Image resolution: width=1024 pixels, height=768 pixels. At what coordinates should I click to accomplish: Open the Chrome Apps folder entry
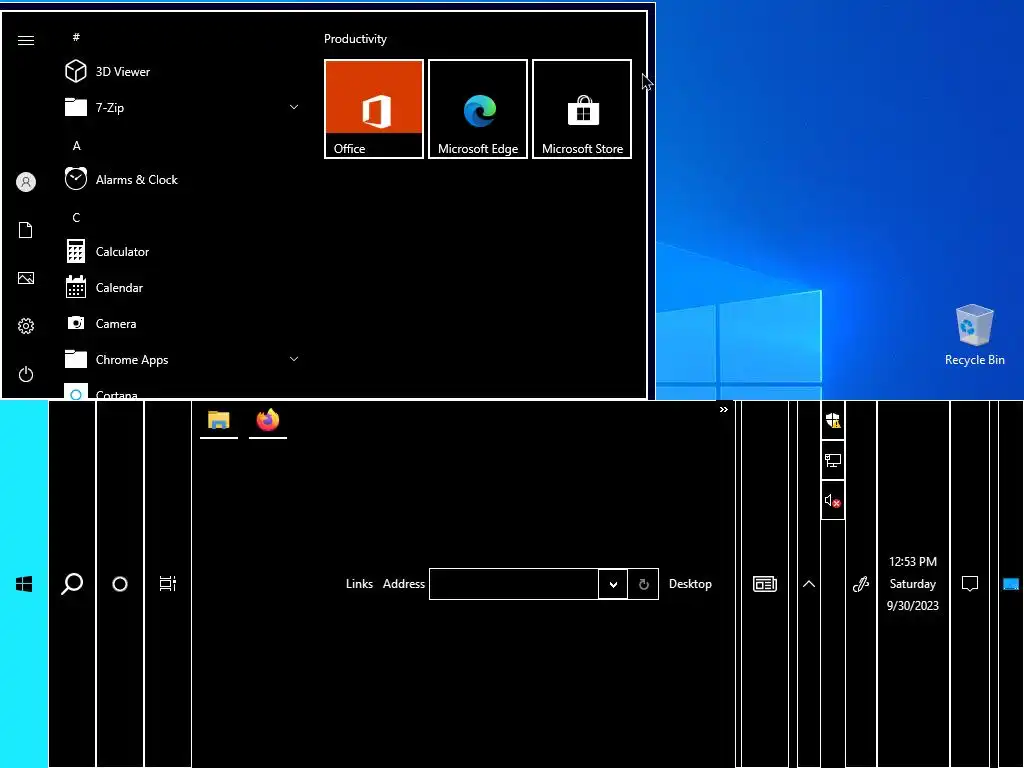(x=183, y=359)
